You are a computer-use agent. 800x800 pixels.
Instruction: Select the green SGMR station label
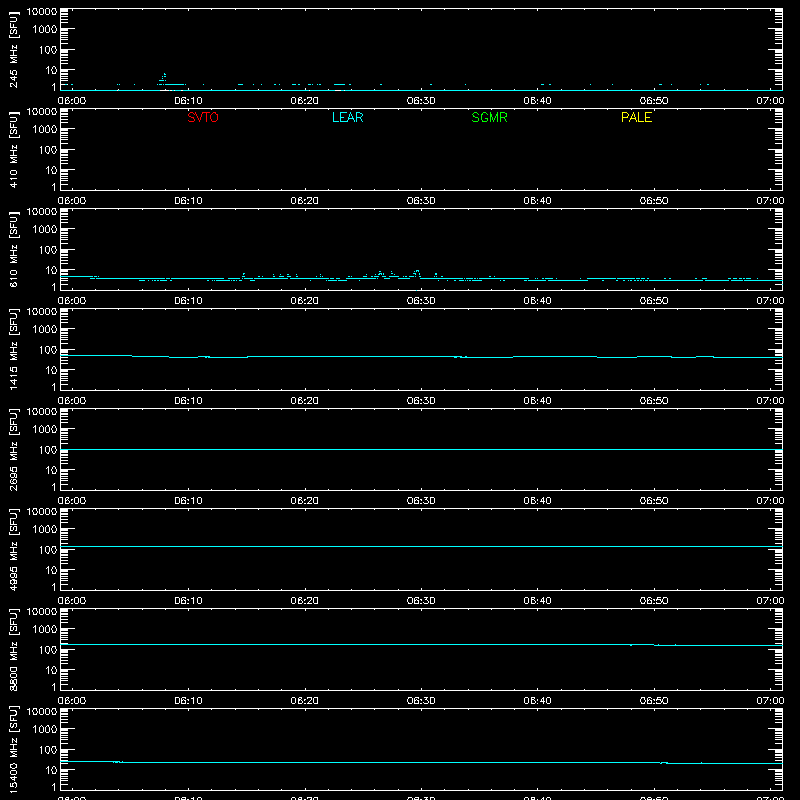point(489,117)
